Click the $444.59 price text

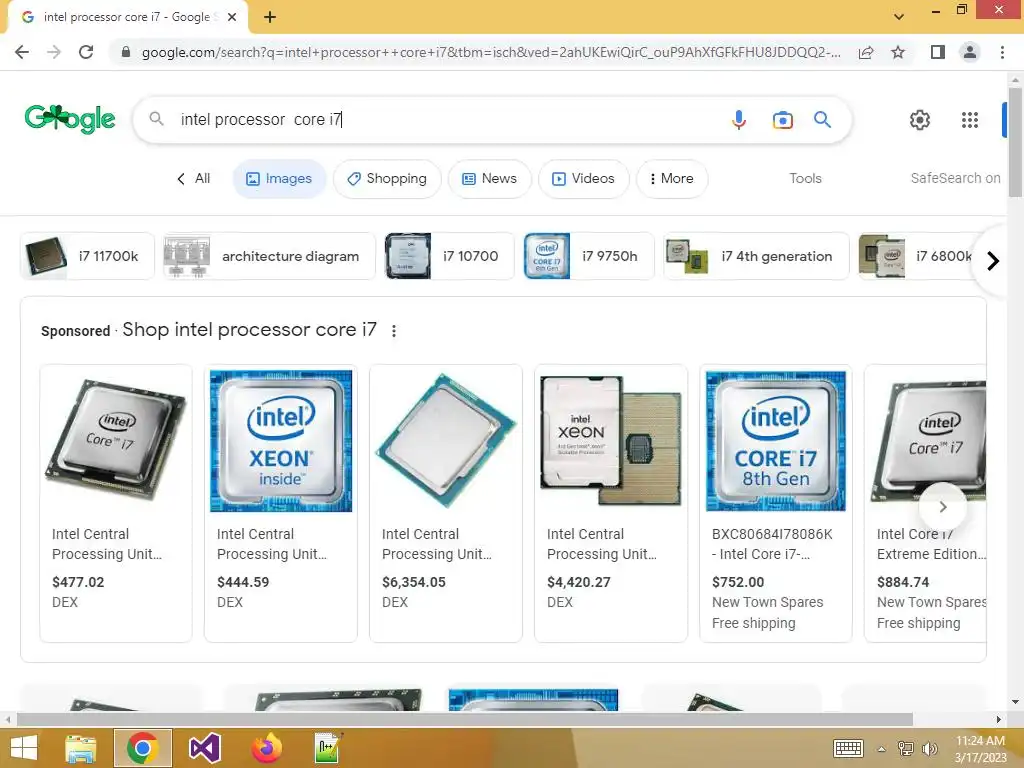pos(243,582)
